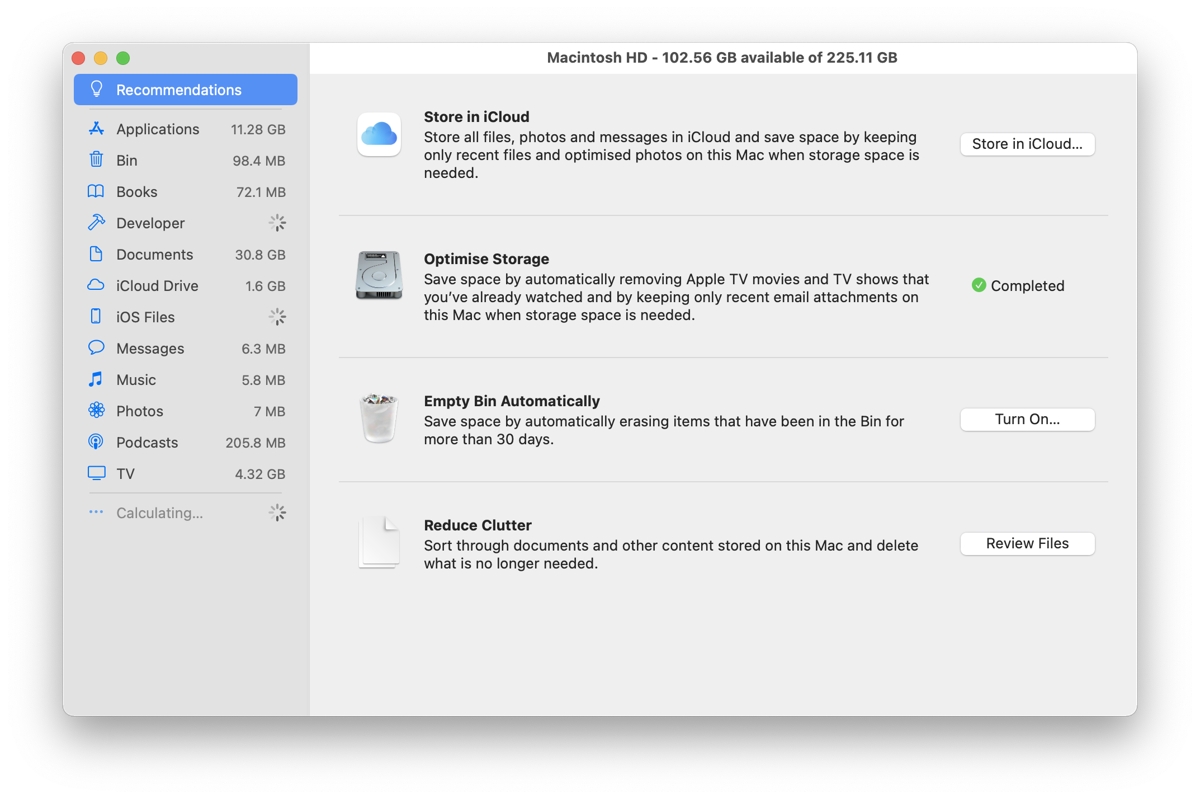This screenshot has width=1200, height=799.
Task: Click the Photos flower icon
Action: click(96, 411)
